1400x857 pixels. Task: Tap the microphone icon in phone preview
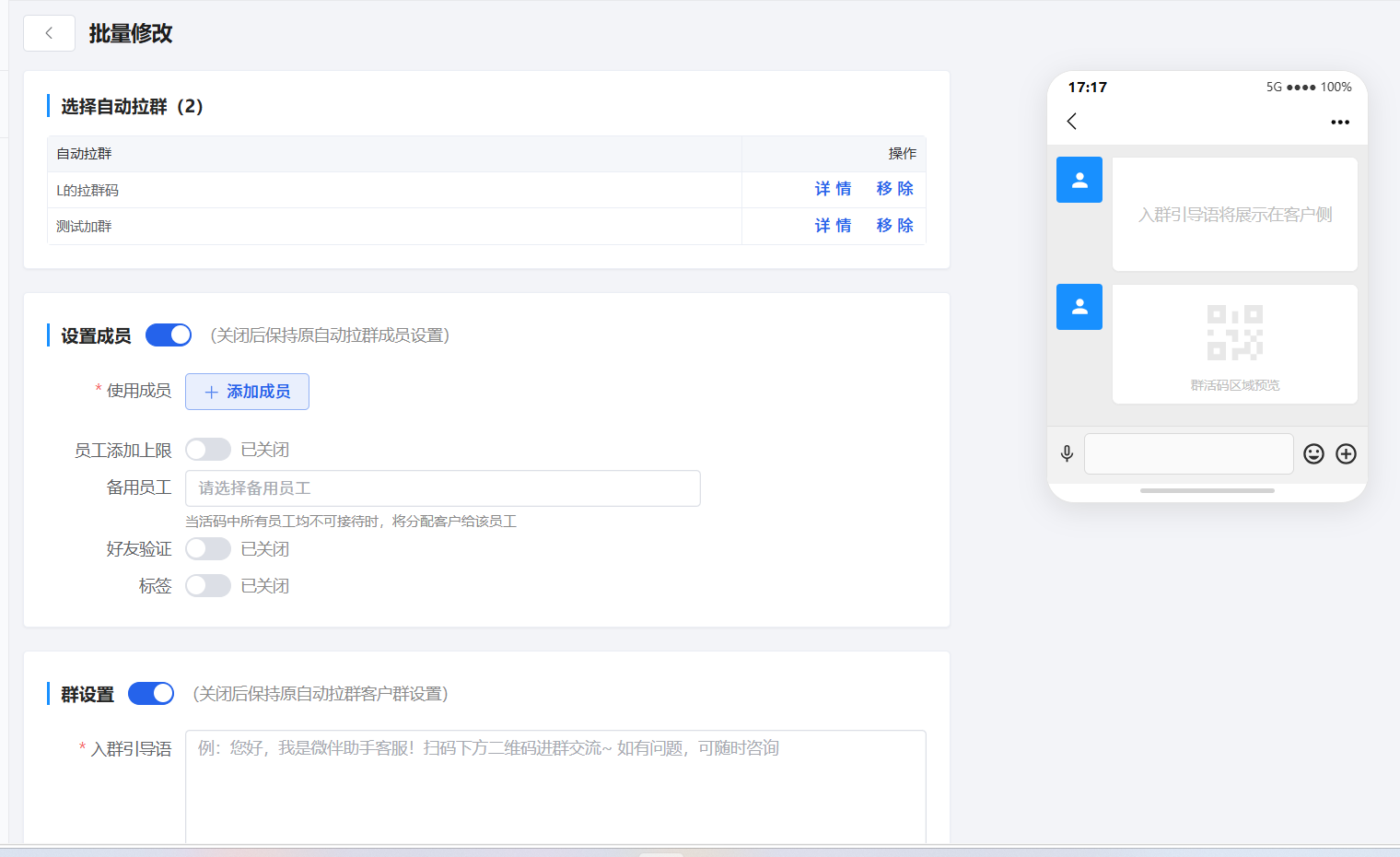point(1067,453)
